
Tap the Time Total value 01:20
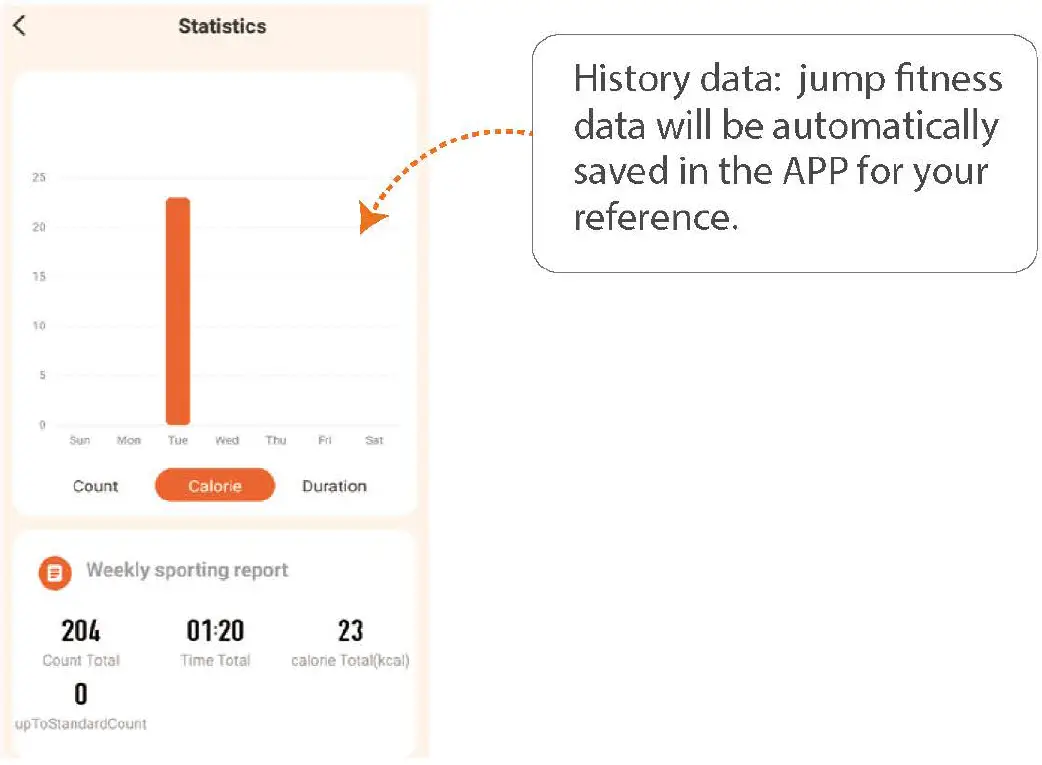point(215,631)
